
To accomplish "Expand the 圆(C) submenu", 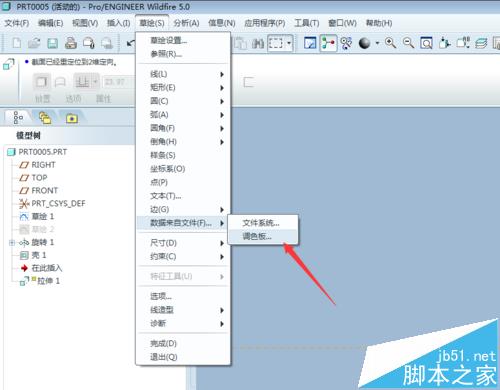I will [x=183, y=101].
